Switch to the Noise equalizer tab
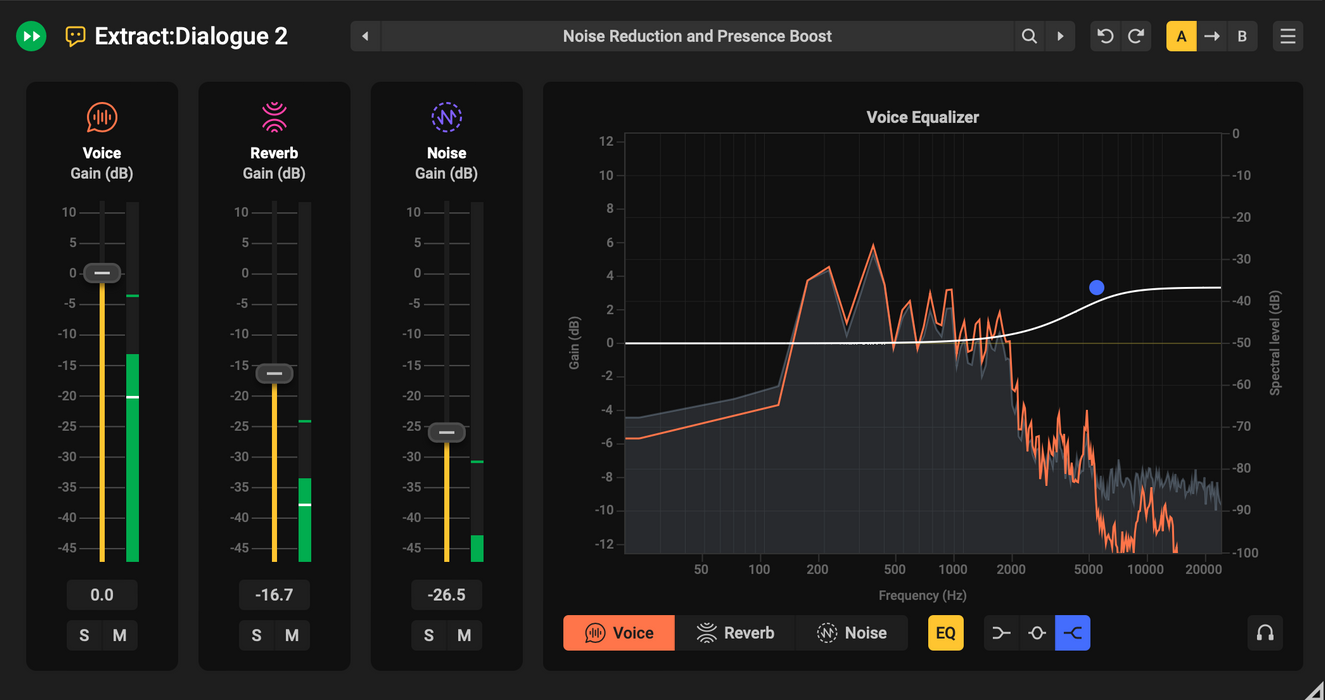The width and height of the screenshot is (1325, 700). 852,633
